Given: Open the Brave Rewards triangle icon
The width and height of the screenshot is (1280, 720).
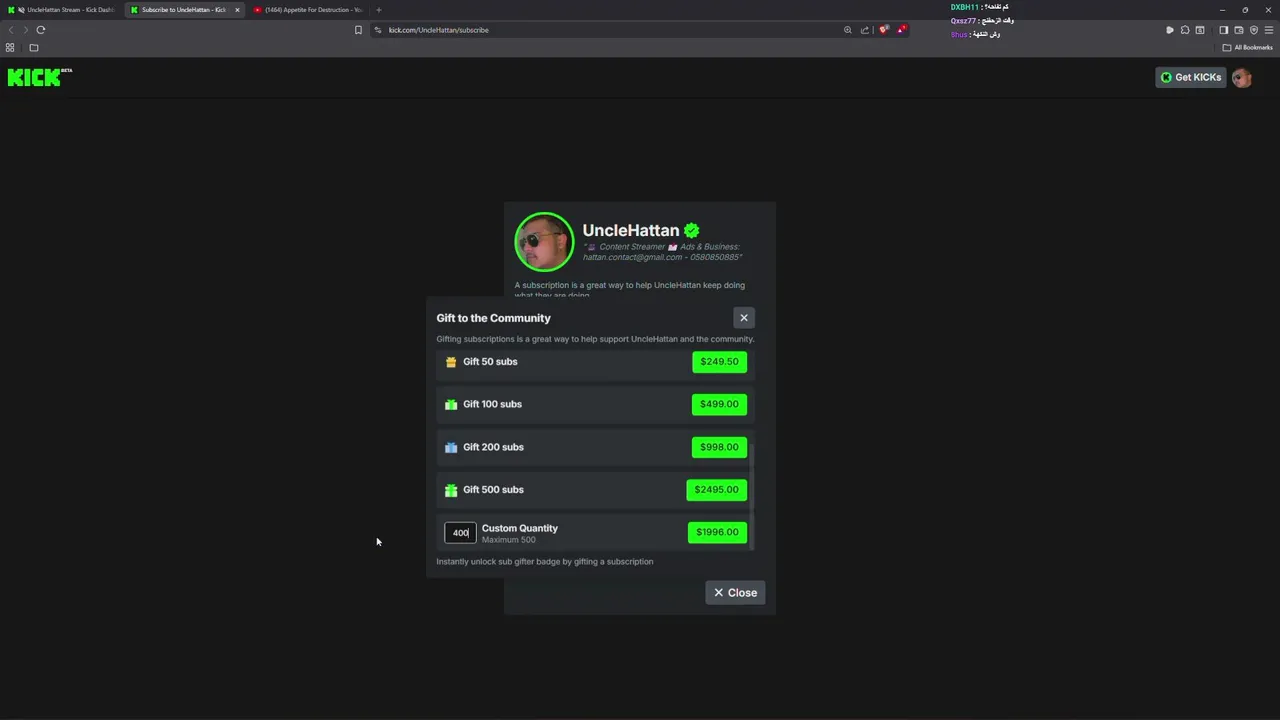Looking at the screenshot, I should click(x=901, y=30).
